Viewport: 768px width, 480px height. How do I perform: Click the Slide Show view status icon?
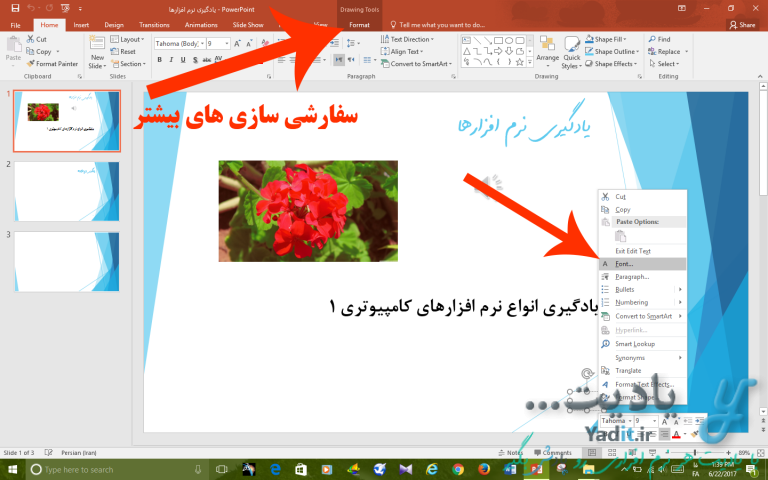pos(652,453)
